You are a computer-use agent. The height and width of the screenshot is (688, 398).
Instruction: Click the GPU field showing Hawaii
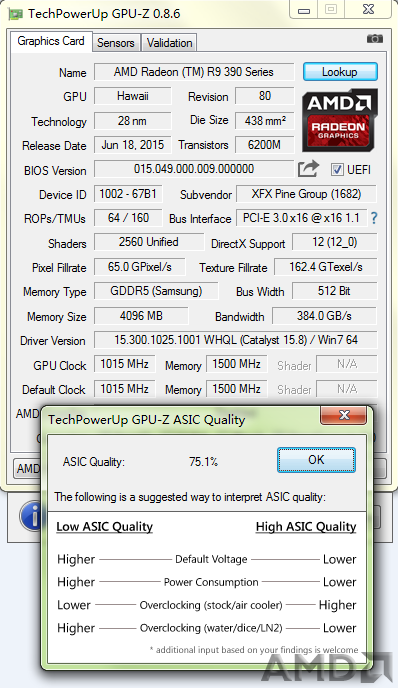[x=133, y=96]
